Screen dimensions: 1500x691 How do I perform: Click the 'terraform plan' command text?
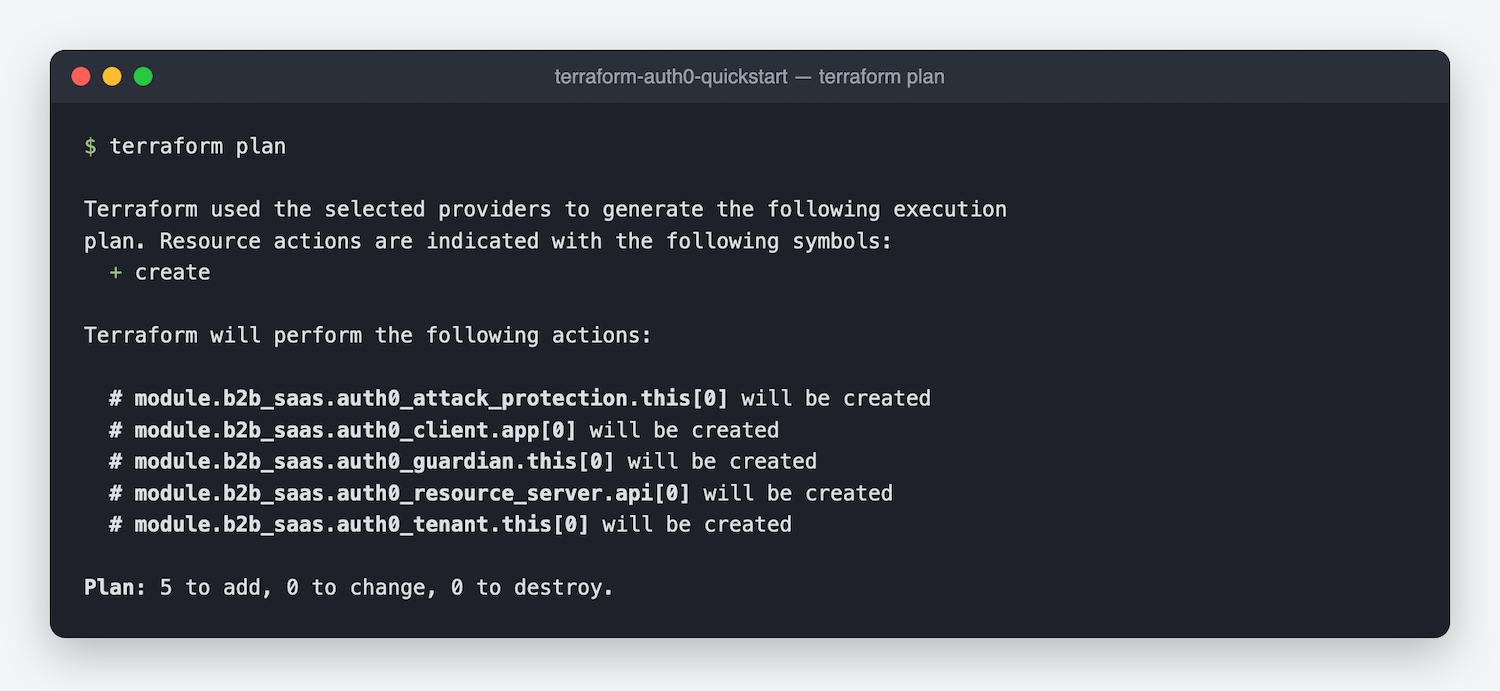[198, 146]
